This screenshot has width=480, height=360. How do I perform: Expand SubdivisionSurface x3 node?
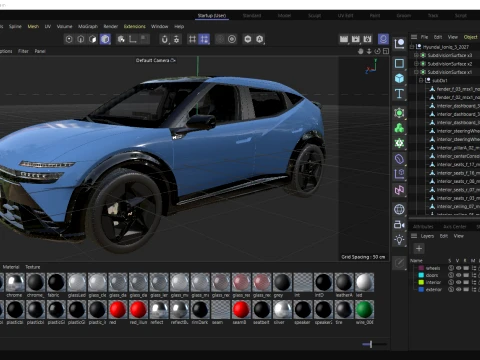point(416,55)
